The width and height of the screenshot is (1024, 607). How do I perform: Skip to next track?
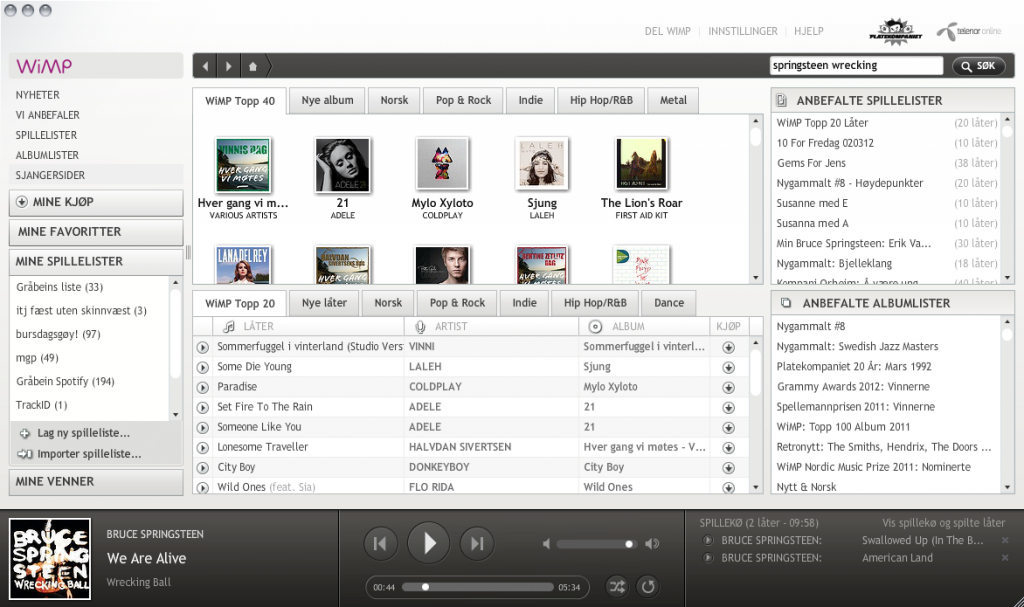[x=477, y=544]
